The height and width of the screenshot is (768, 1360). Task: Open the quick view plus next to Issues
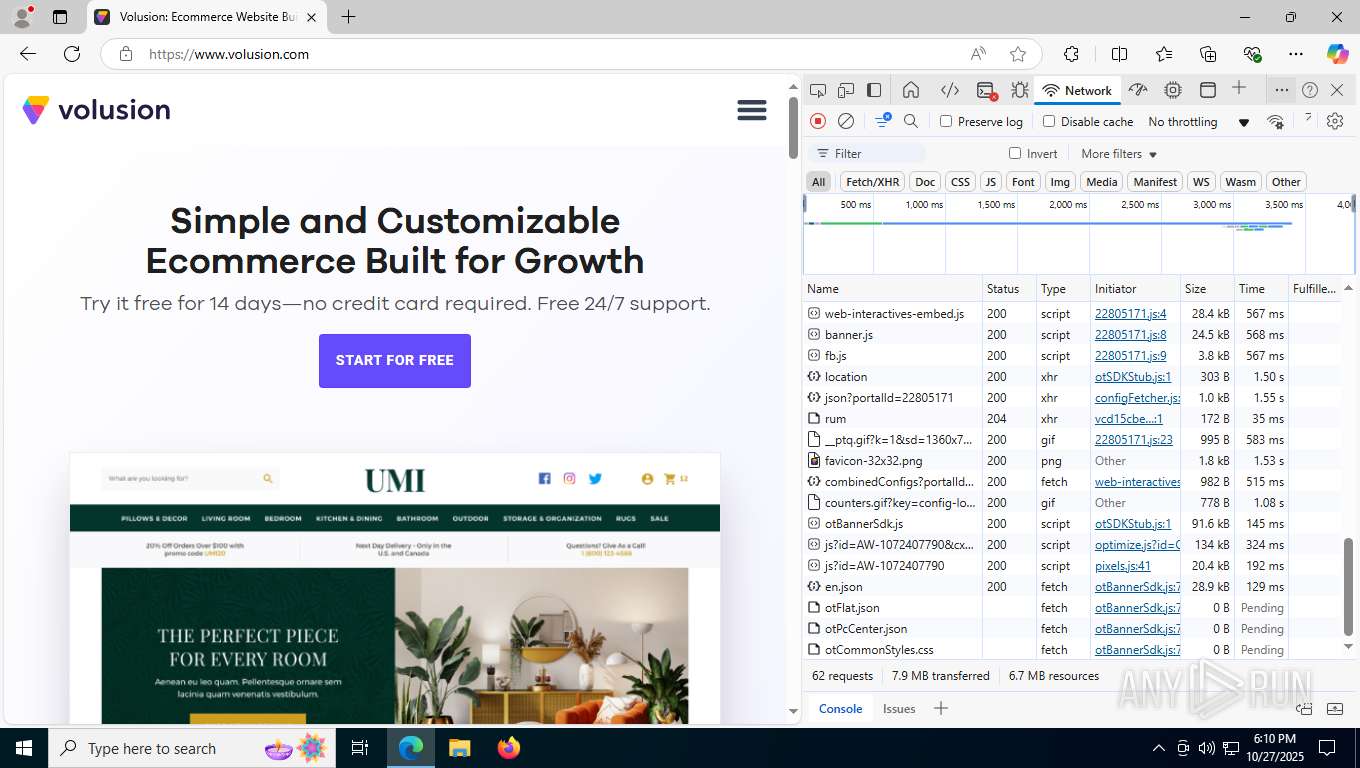(940, 708)
